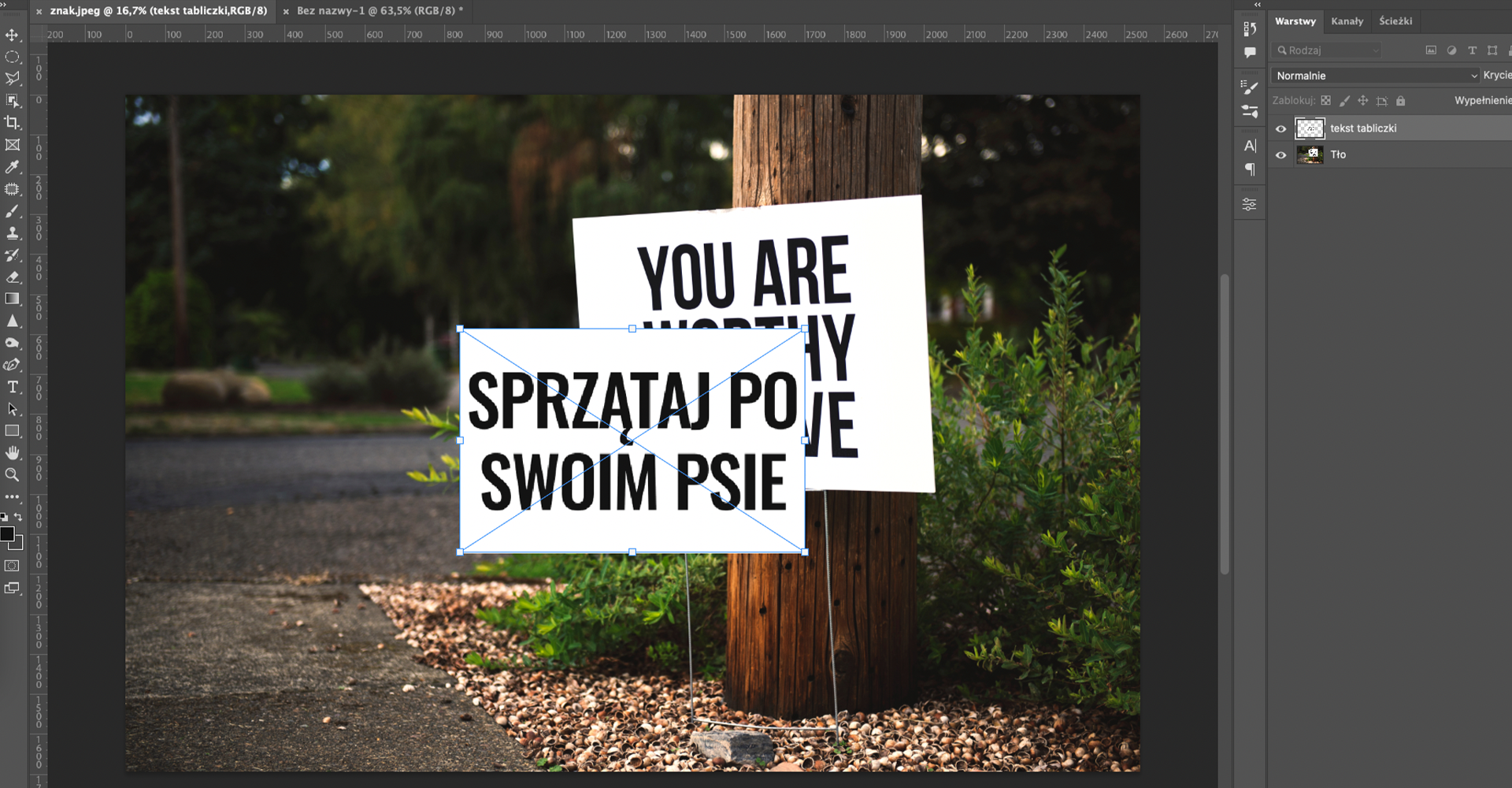1512x788 pixels.
Task: Open the Brushes panel icon
Action: (x=1250, y=111)
